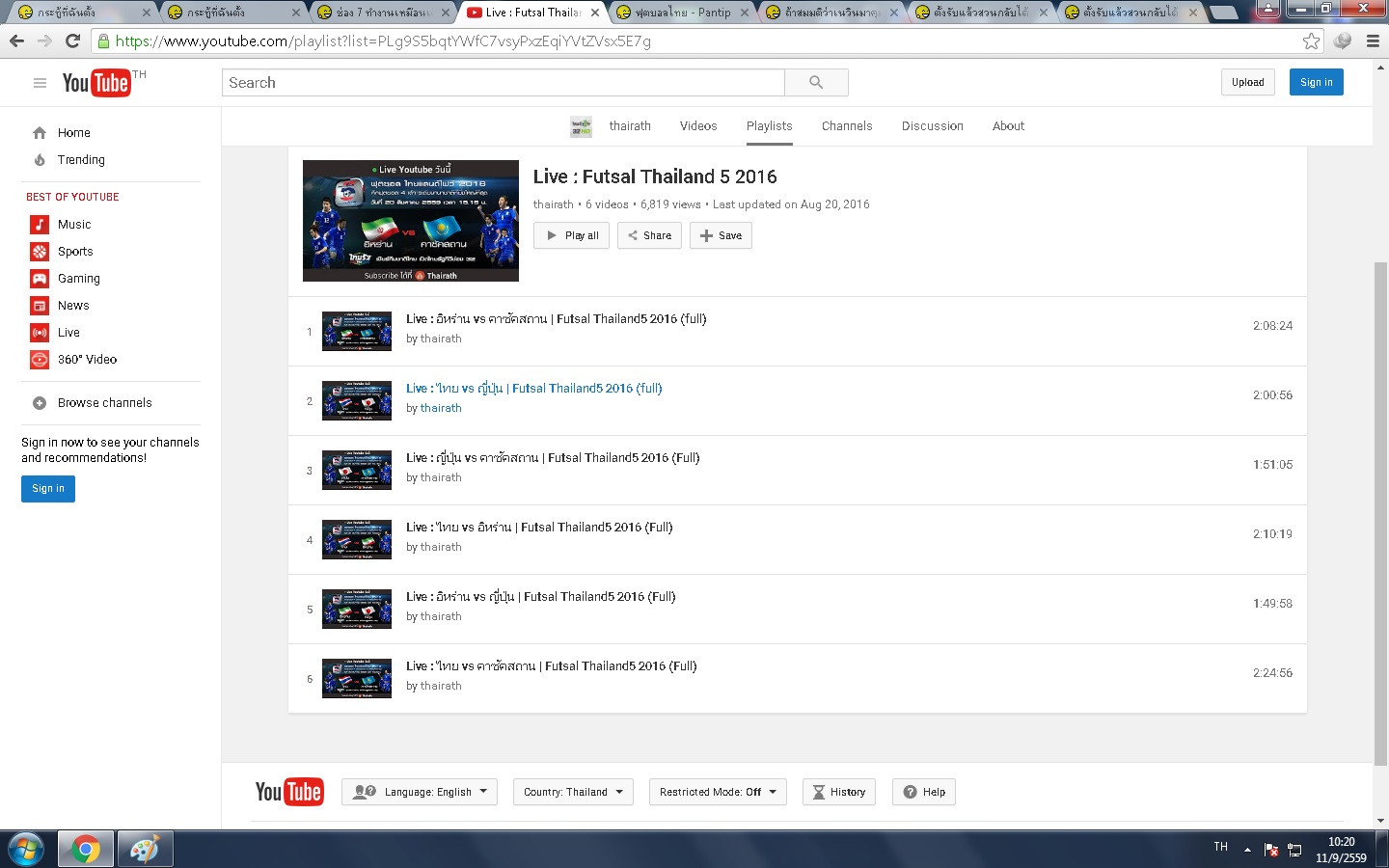Click the search magnifier button
The image size is (1389, 868).
tap(816, 83)
